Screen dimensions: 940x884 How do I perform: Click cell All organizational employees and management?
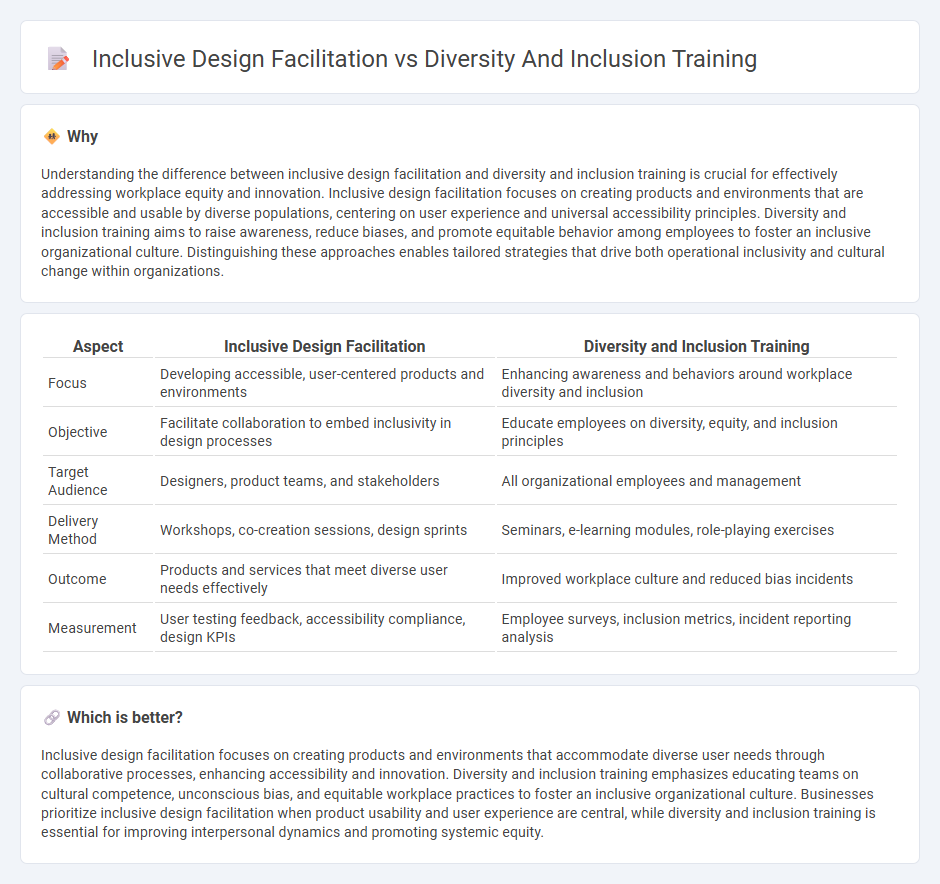697,481
